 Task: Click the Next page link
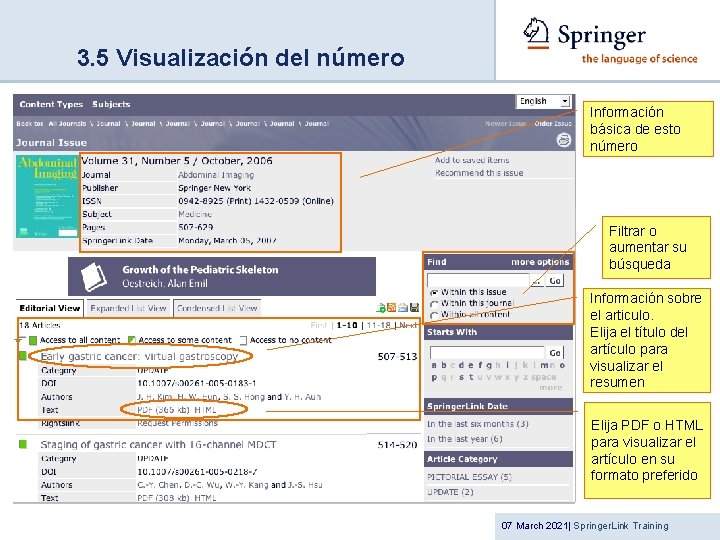point(407,325)
